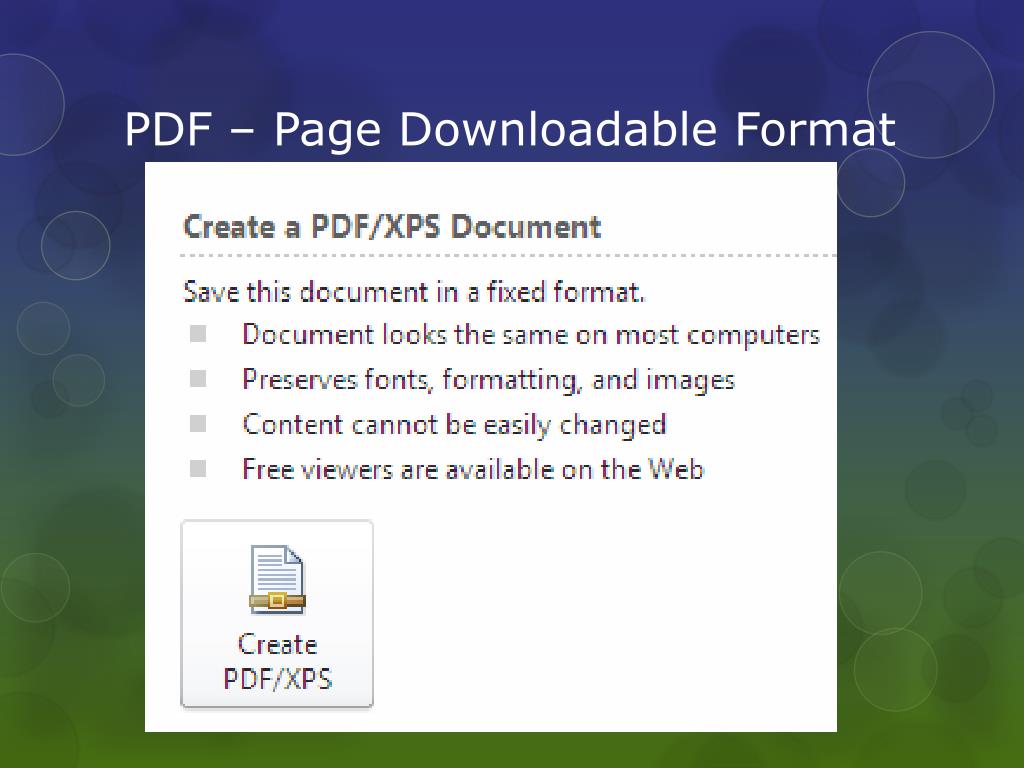Screen dimensions: 1024x768
Task: Click the PDF document icon with belt
Action: pyautogui.click(x=278, y=579)
